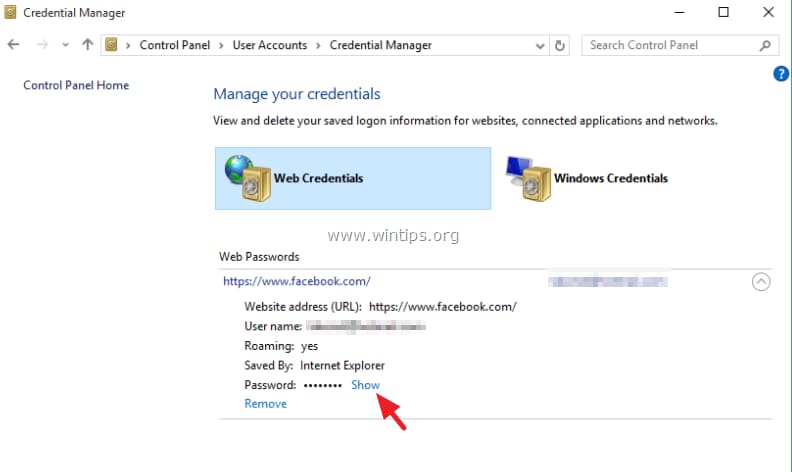Collapse the facebook.com credential entry
The height and width of the screenshot is (472, 792).
[x=761, y=281]
